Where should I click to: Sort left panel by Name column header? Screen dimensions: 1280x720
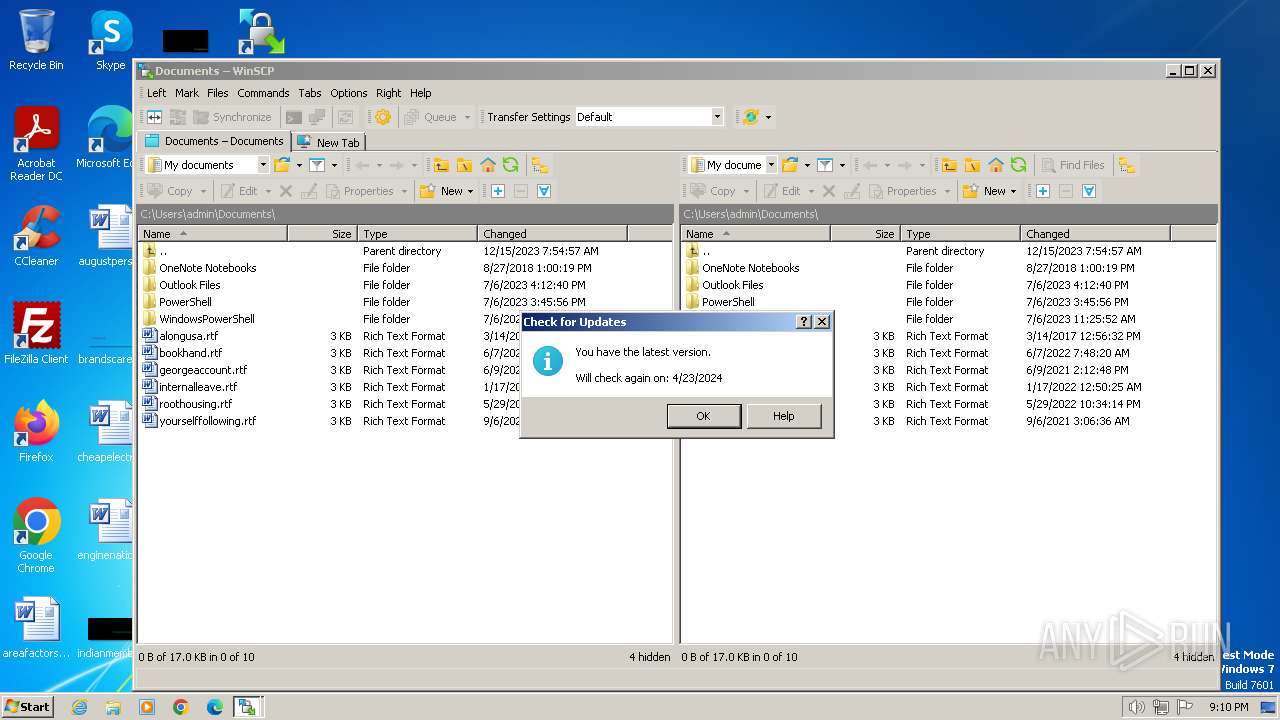212,233
